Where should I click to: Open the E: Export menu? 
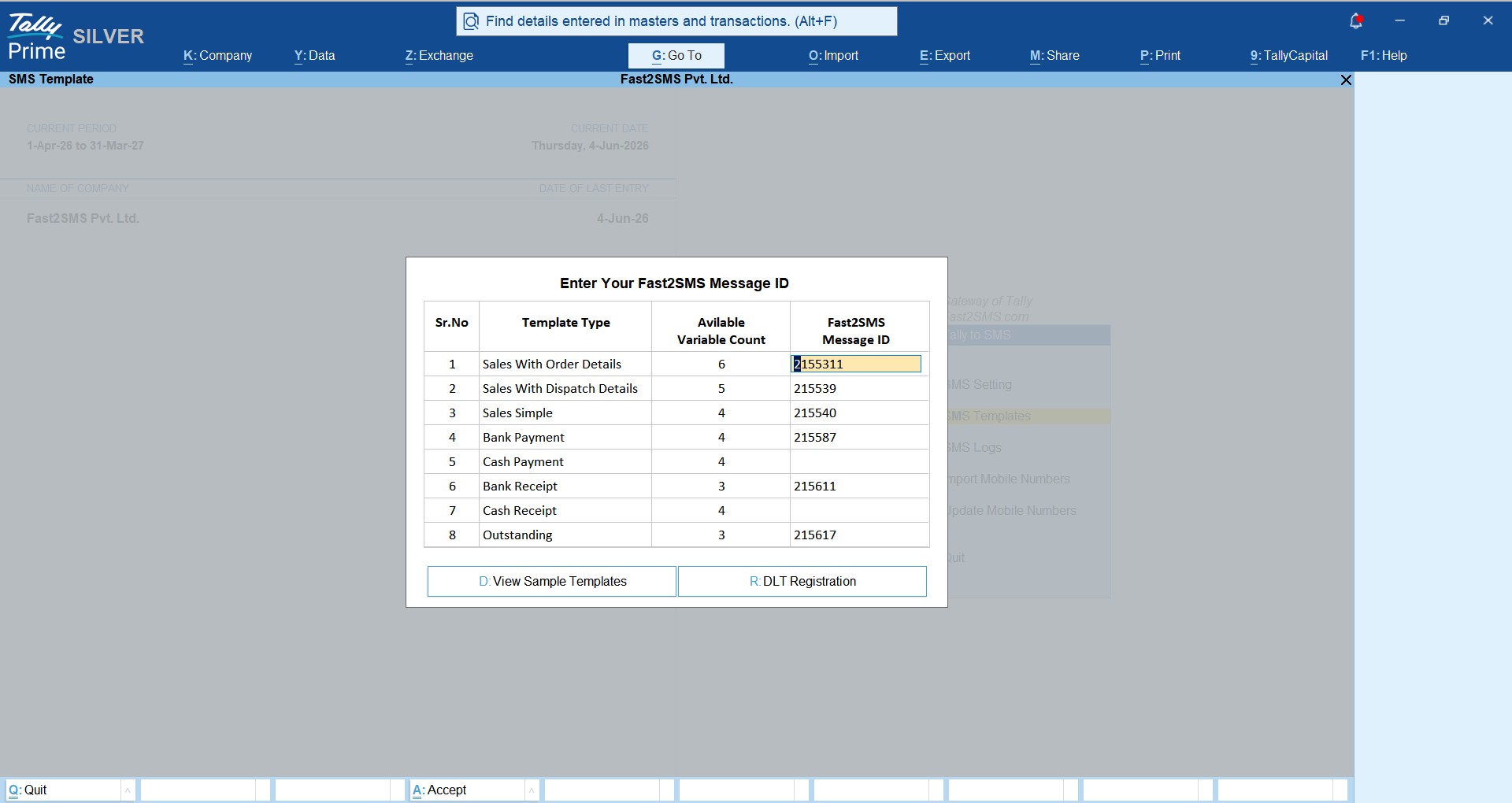tap(944, 56)
